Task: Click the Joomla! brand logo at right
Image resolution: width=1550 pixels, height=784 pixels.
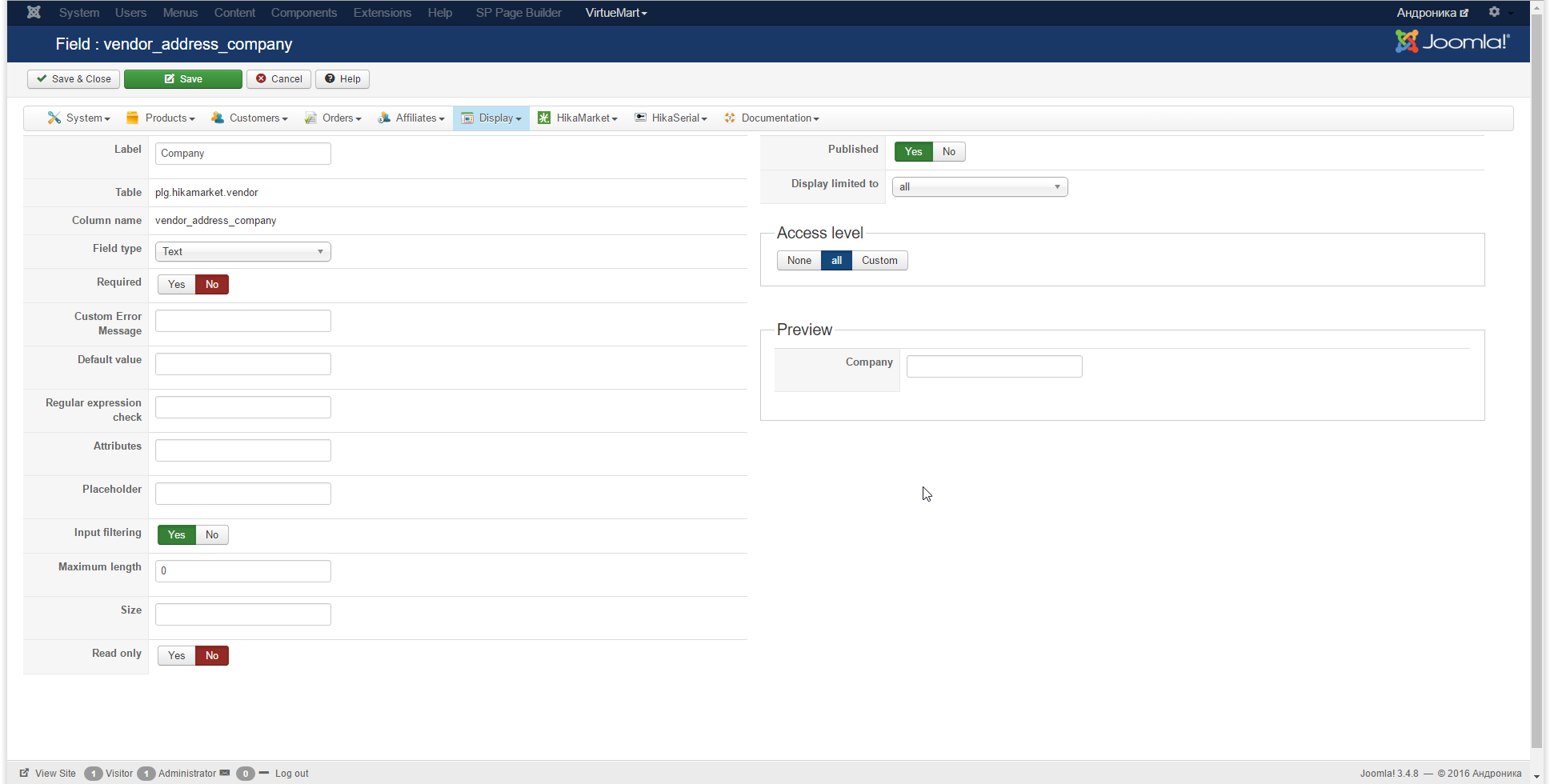Action: coord(1452,42)
